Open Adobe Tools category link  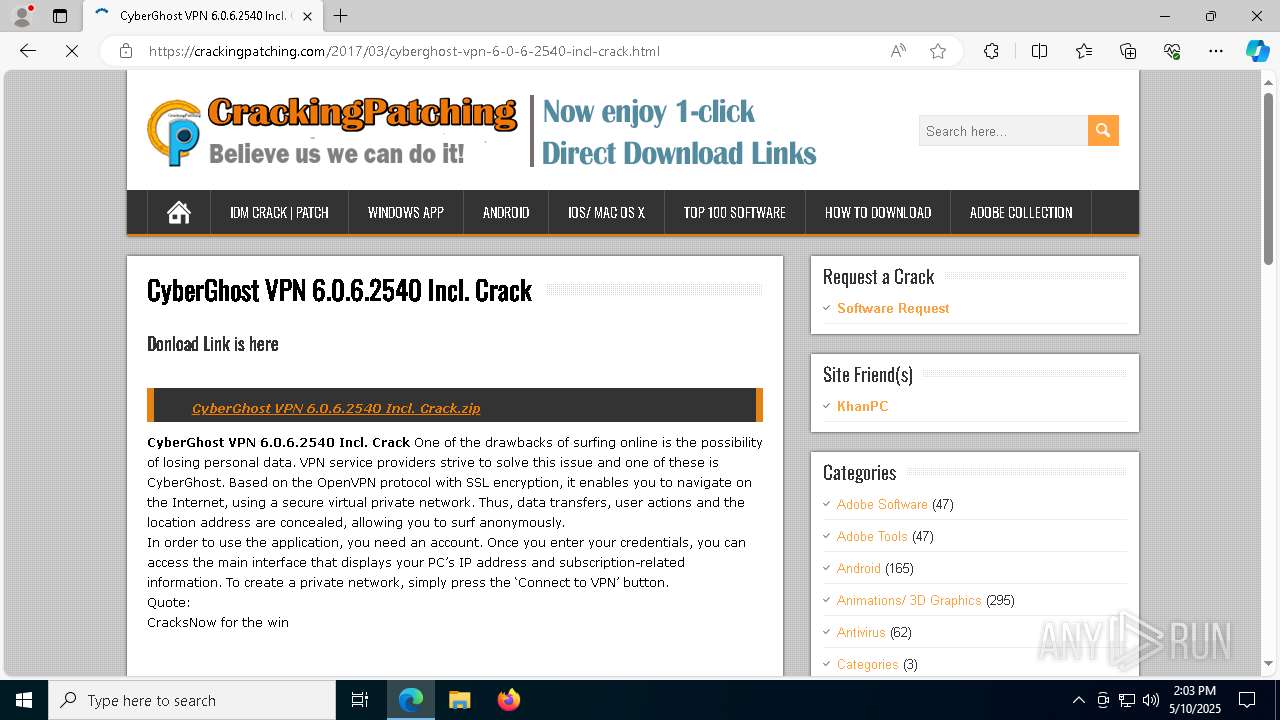point(872,536)
